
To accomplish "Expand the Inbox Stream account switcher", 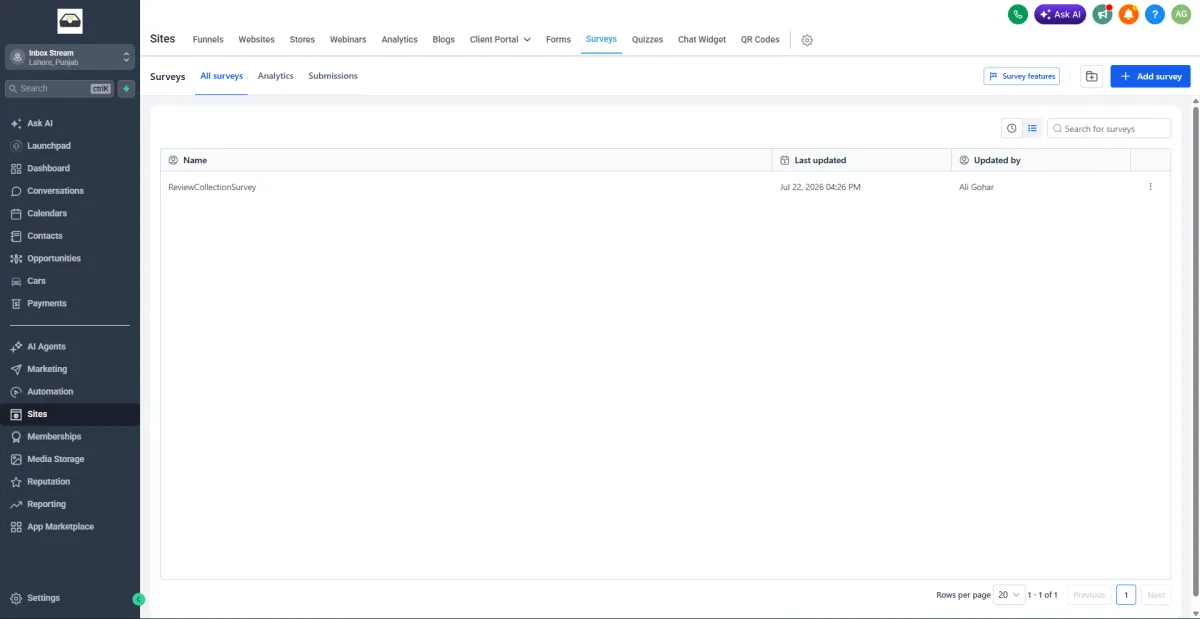I will [x=70, y=57].
